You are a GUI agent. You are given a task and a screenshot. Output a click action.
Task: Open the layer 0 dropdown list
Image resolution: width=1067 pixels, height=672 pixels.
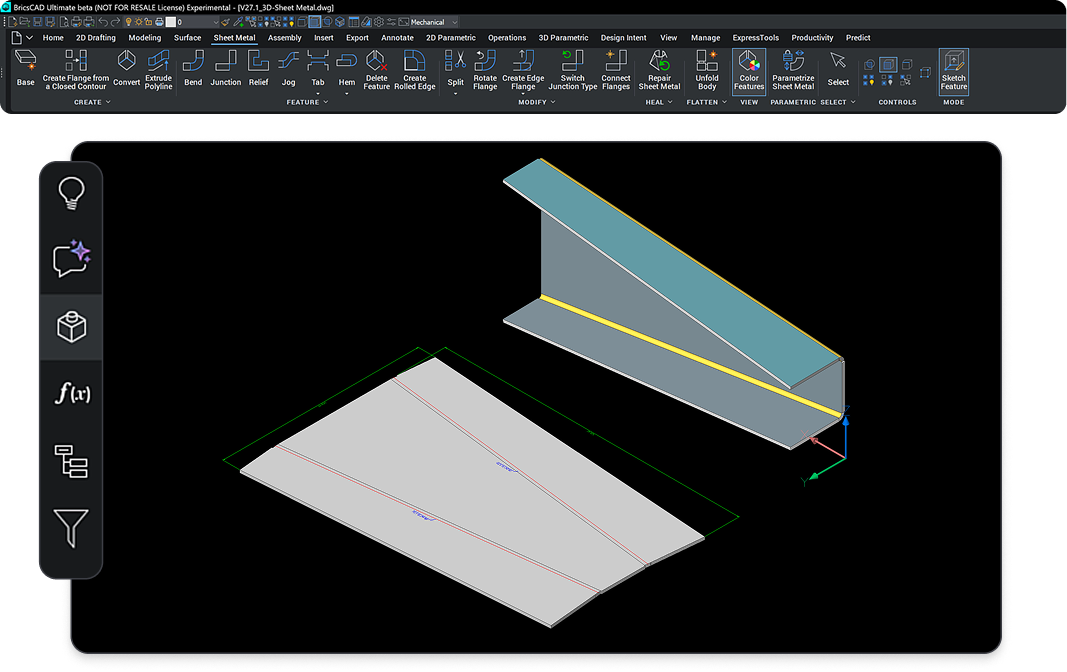(x=199, y=22)
